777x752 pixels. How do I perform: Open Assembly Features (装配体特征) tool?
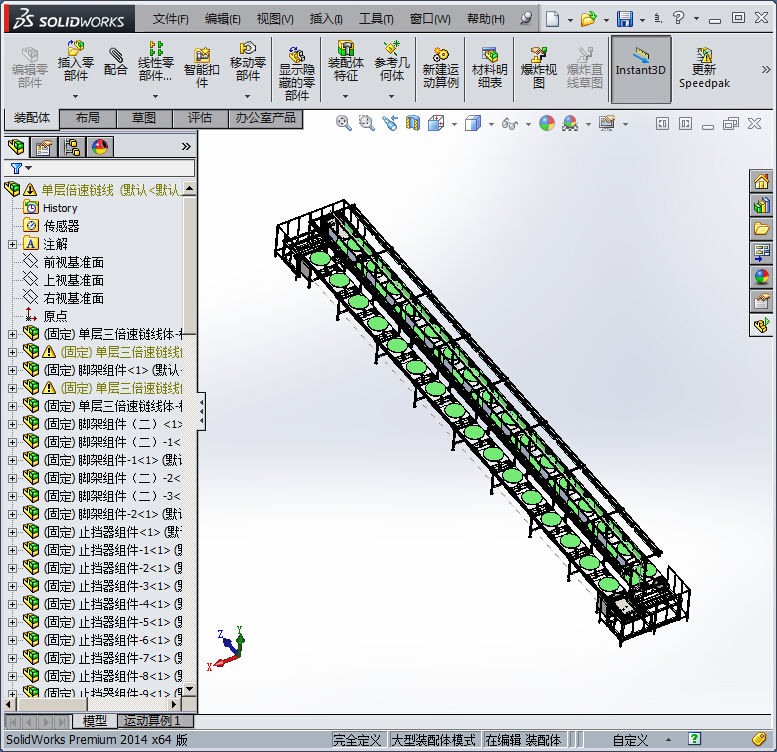[x=346, y=62]
